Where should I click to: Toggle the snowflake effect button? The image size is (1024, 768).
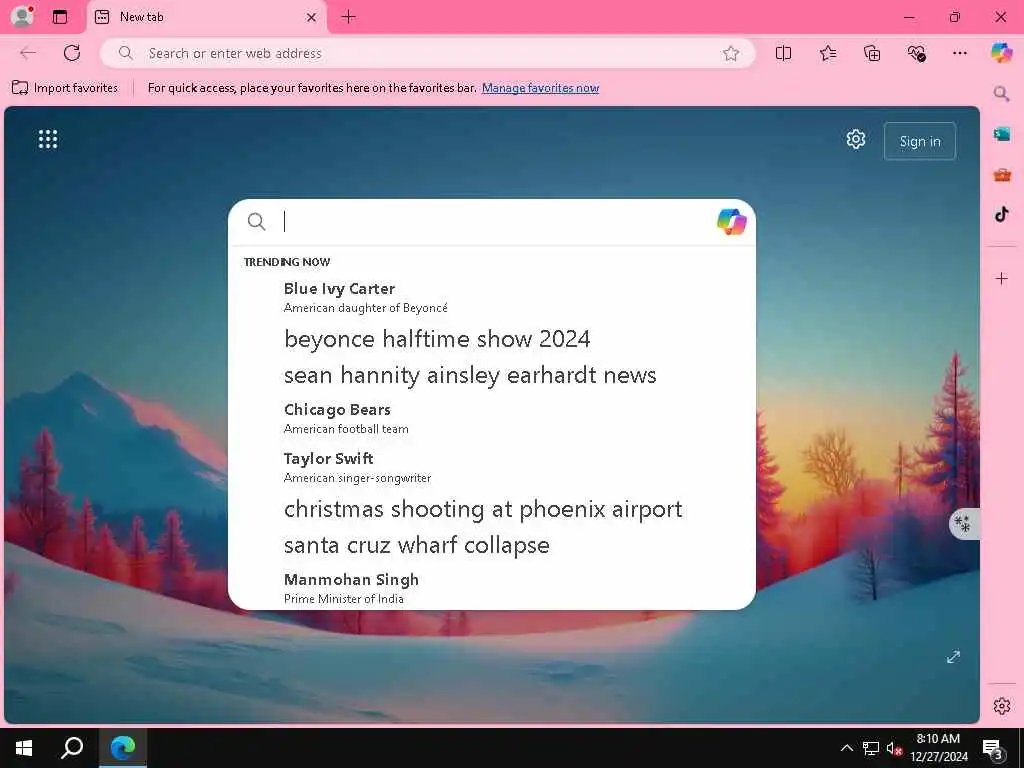(963, 524)
